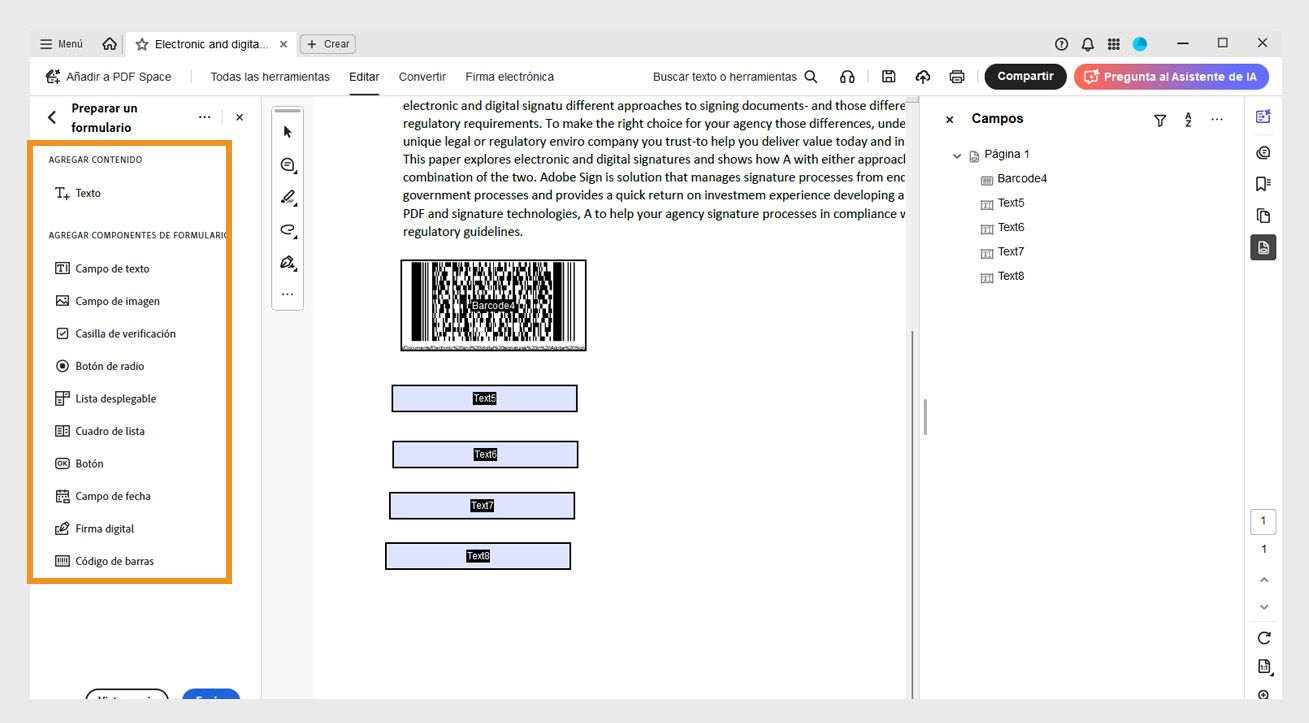Select Barcode4 in the Campos tree
Screen dimensions: 1309x723
[1013, 179]
